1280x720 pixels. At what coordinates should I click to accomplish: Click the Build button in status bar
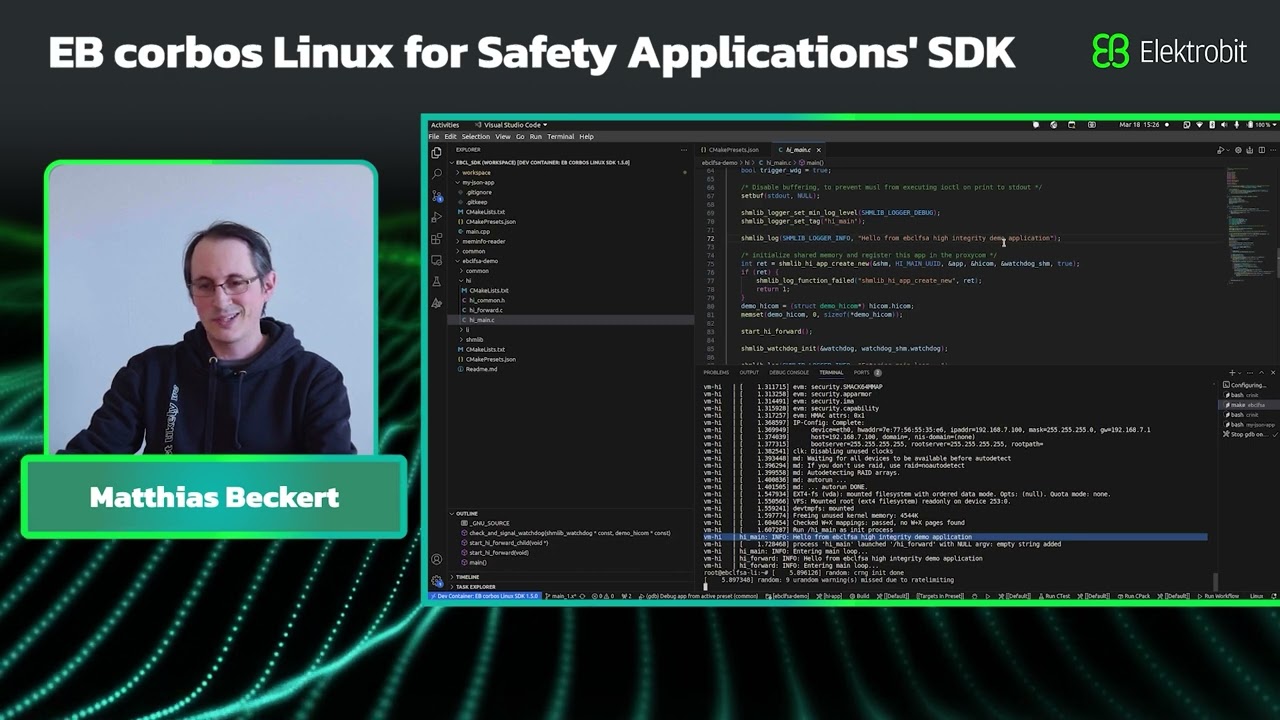click(x=859, y=596)
